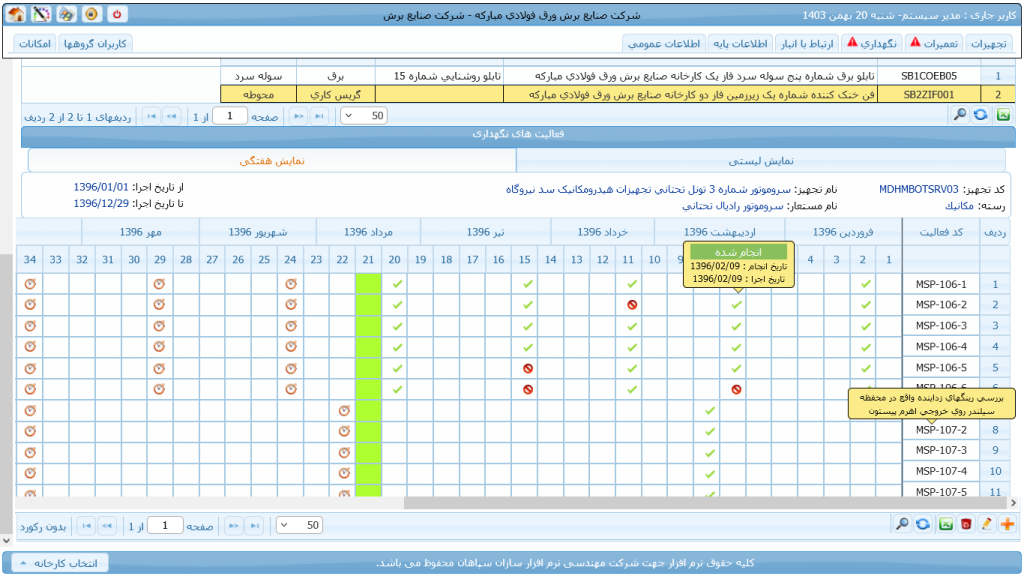Image resolution: width=1024 pixels, height=576 pixels.
Task: Click the pencil edit icon in the bottom toolbar
Action: coord(986,524)
